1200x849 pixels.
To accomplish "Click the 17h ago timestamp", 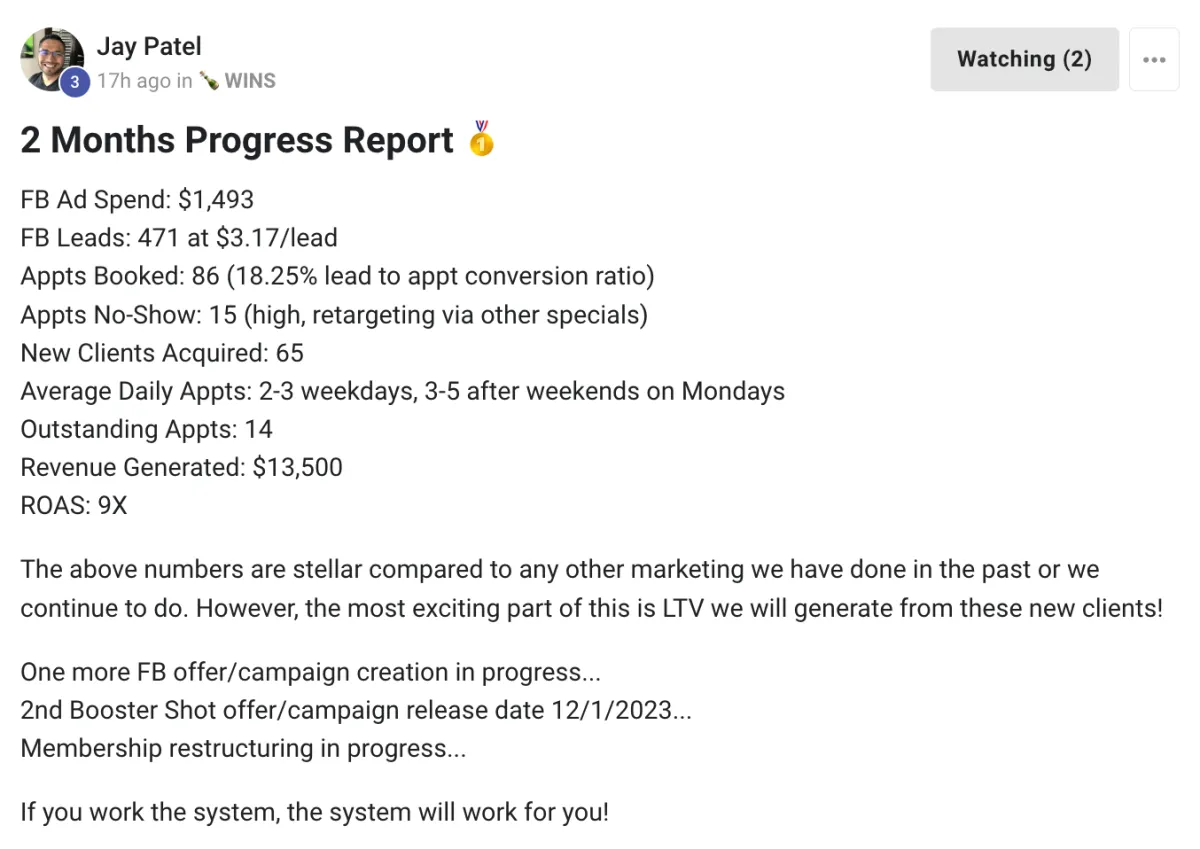I will (134, 82).
